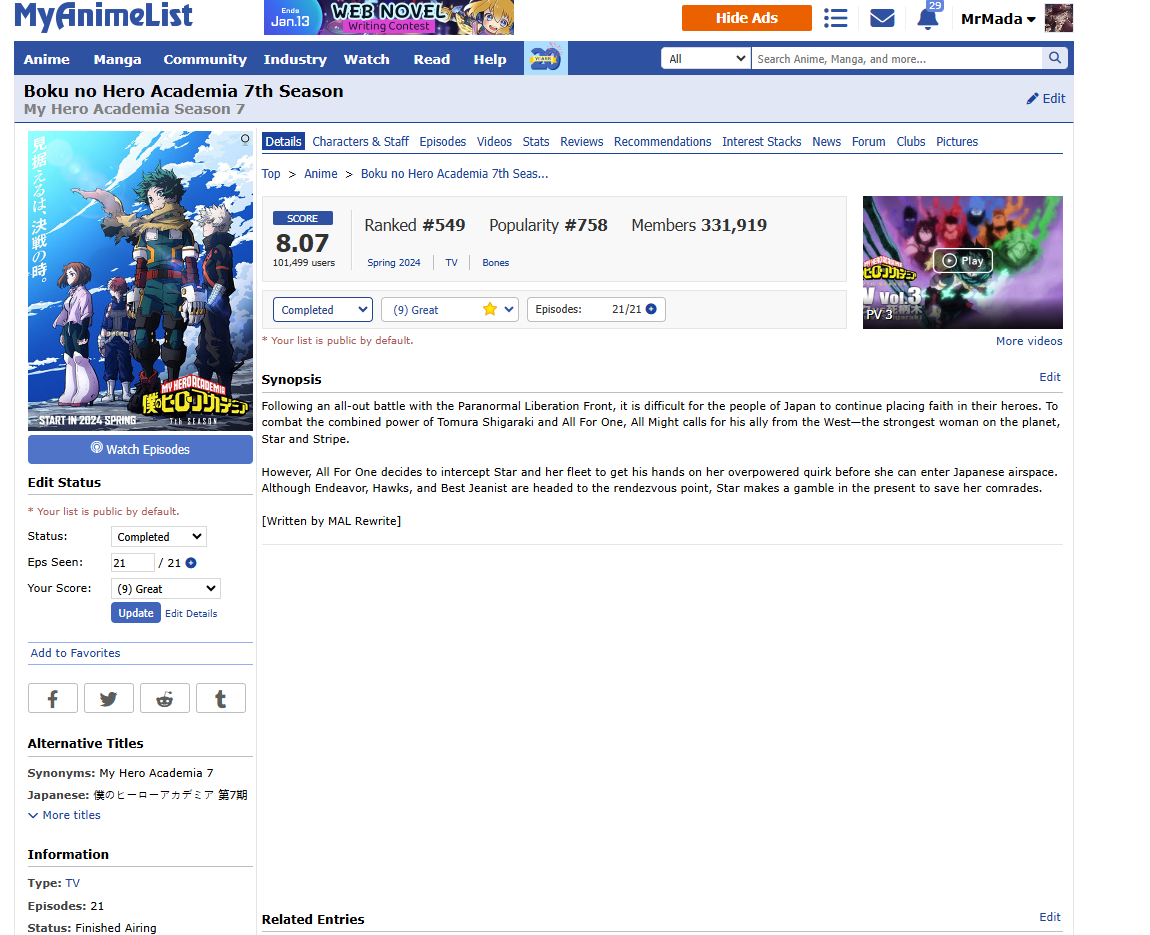The image size is (1150, 935).
Task: Open the Community menu
Action: click(x=205, y=59)
